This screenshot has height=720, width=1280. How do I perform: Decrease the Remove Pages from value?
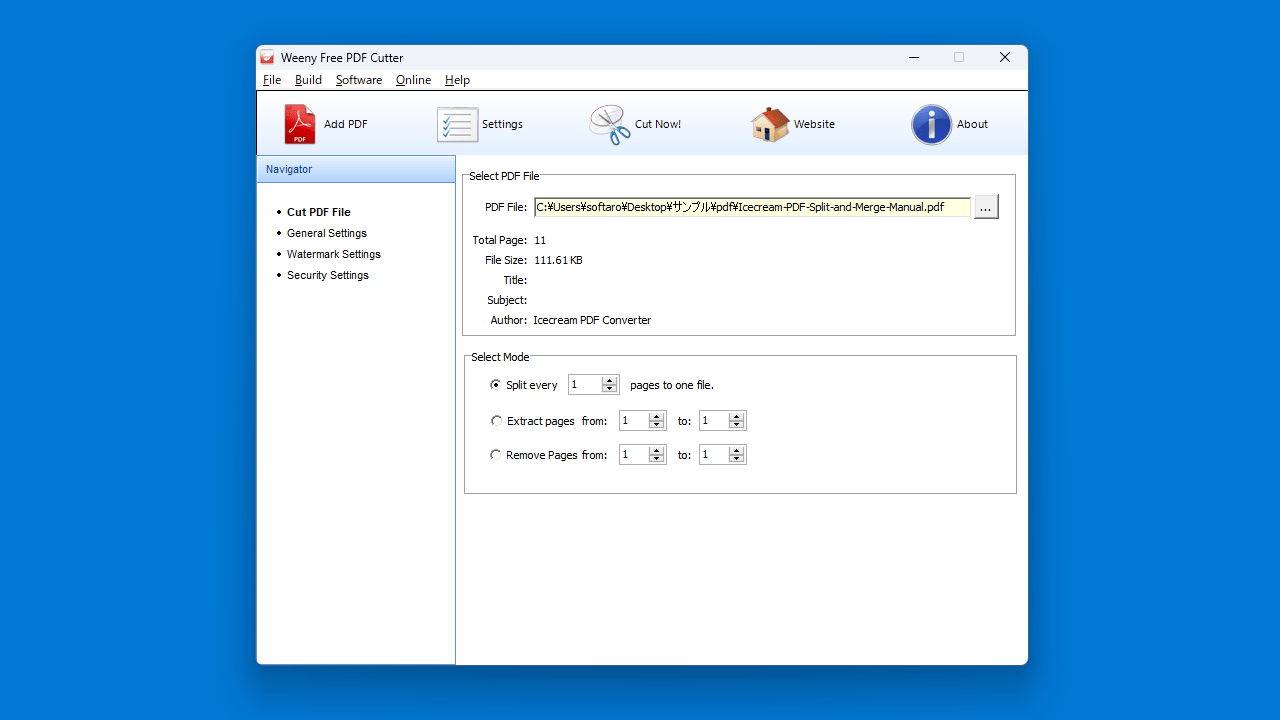pos(656,459)
